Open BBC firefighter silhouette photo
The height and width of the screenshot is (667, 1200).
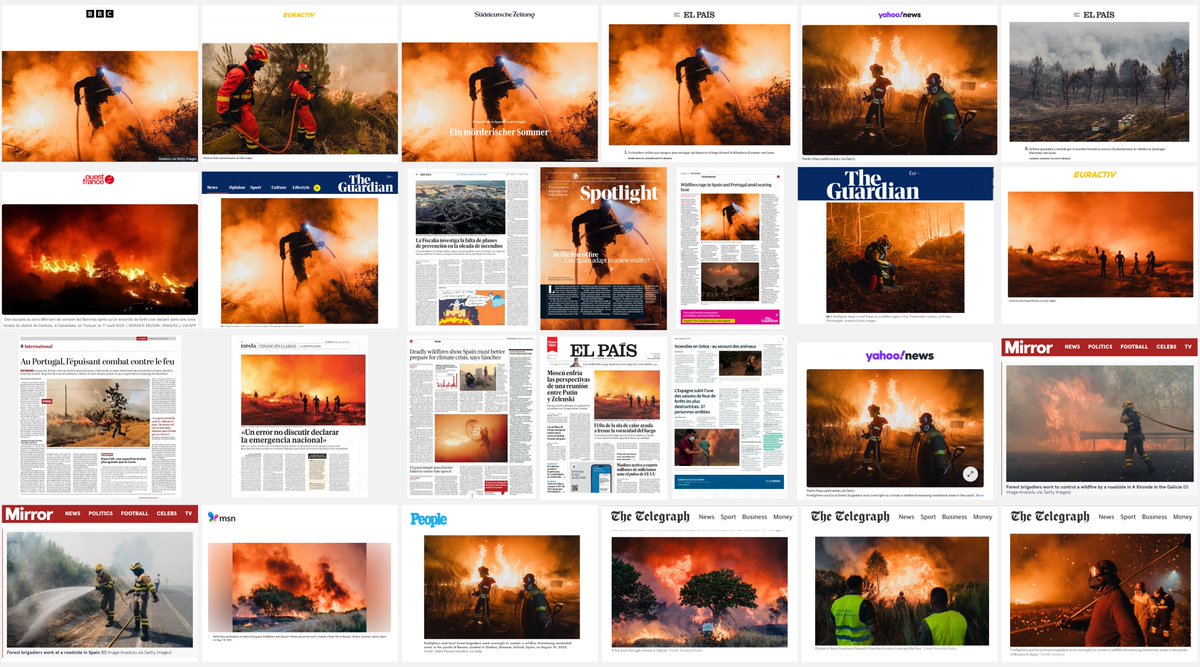coord(100,104)
